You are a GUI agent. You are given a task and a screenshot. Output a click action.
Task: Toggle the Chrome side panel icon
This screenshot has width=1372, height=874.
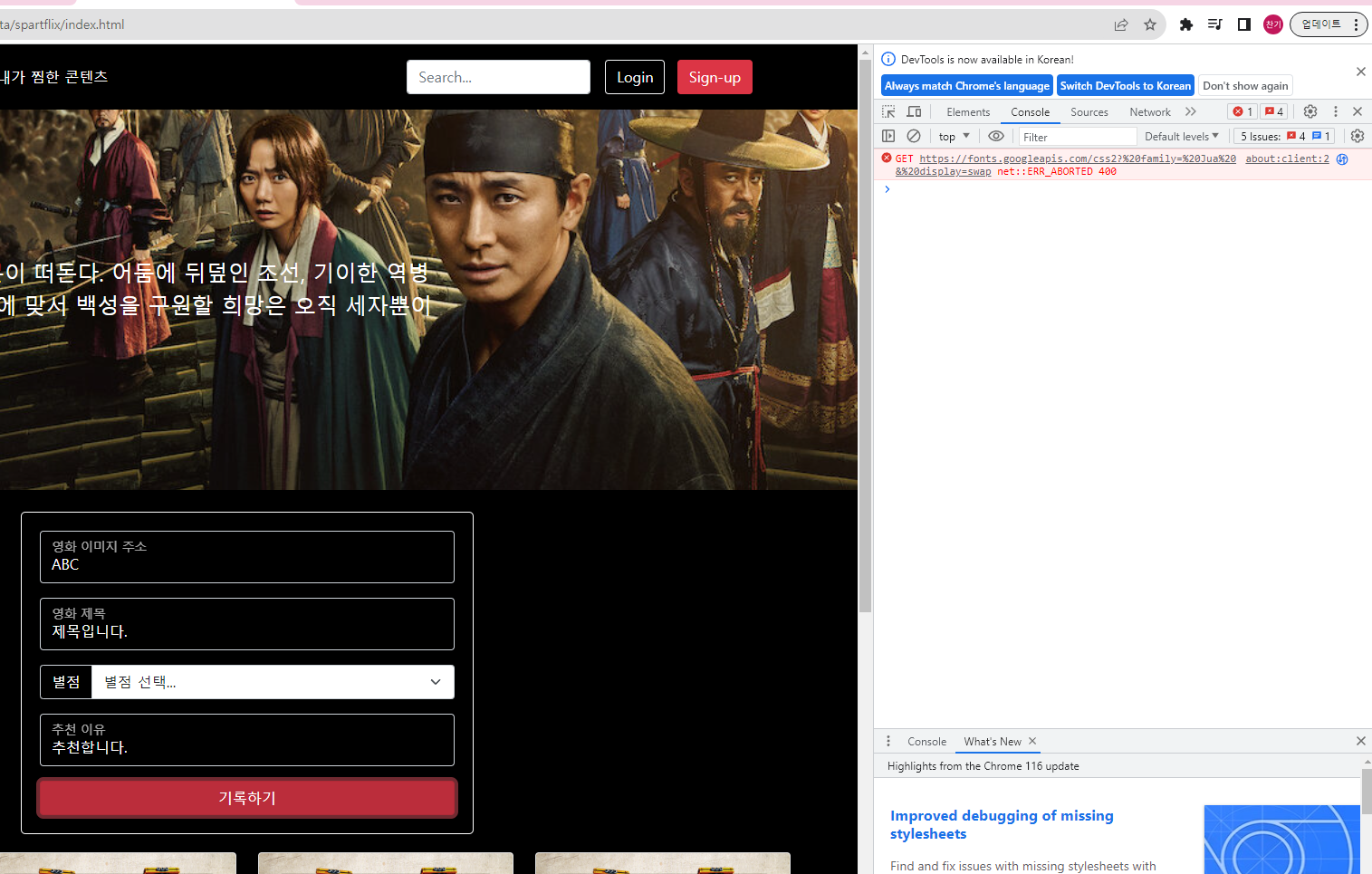point(1244,24)
